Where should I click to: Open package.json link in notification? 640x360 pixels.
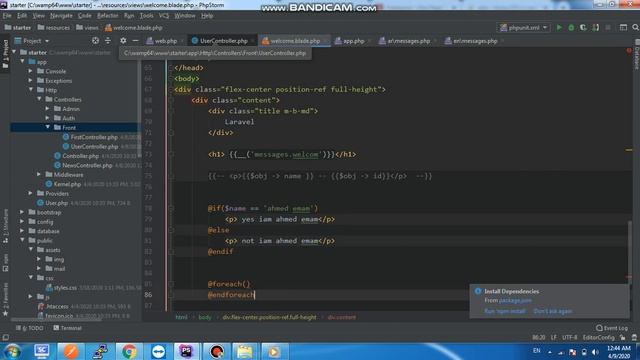tap(515, 300)
